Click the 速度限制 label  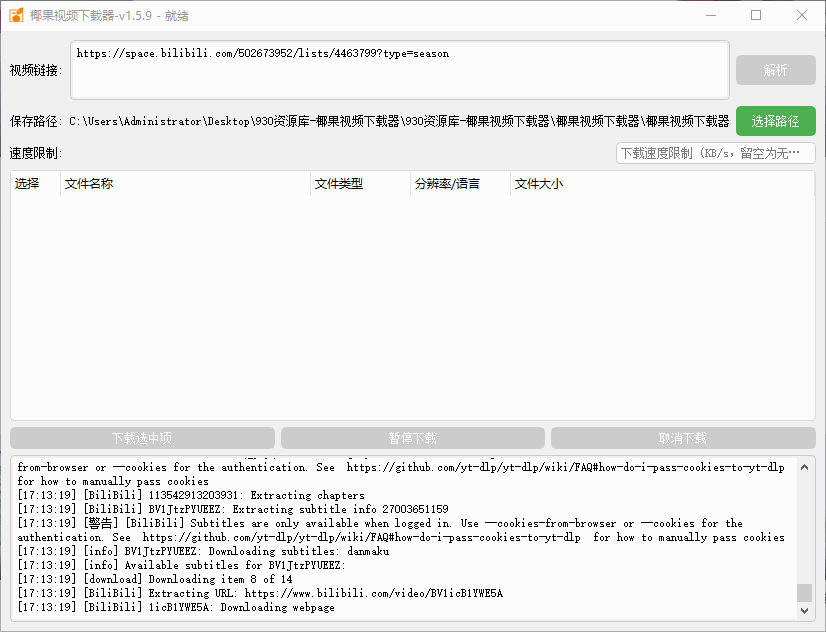(x=36, y=153)
